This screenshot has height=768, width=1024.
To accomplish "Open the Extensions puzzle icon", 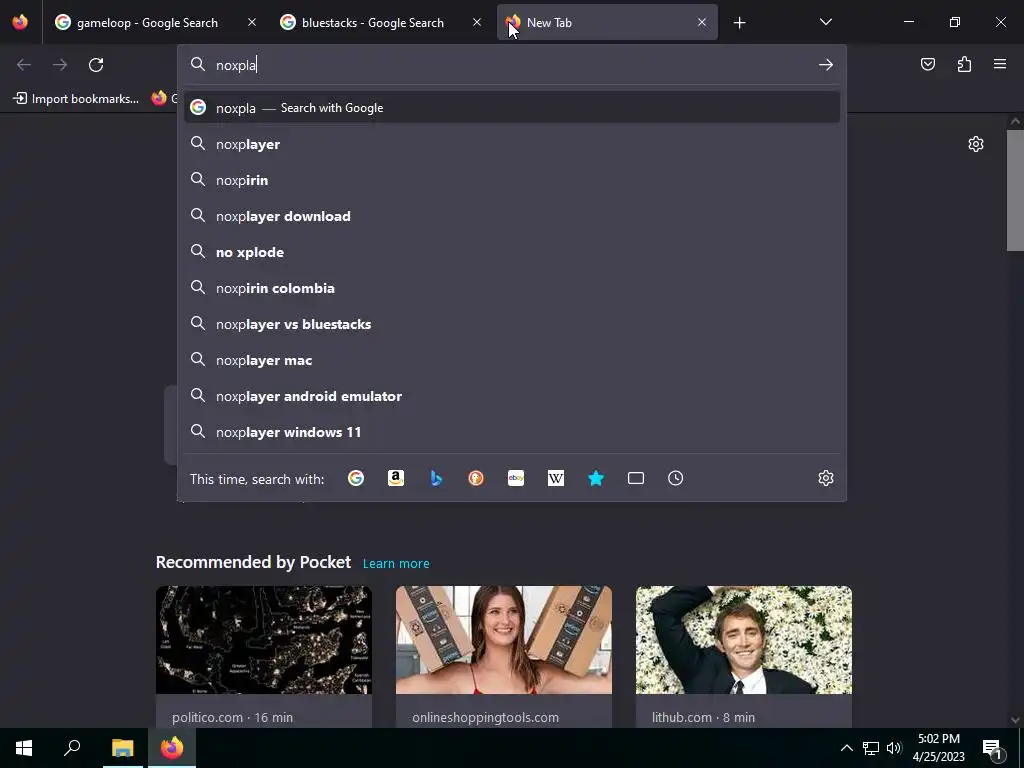I will pyautogui.click(x=964, y=64).
